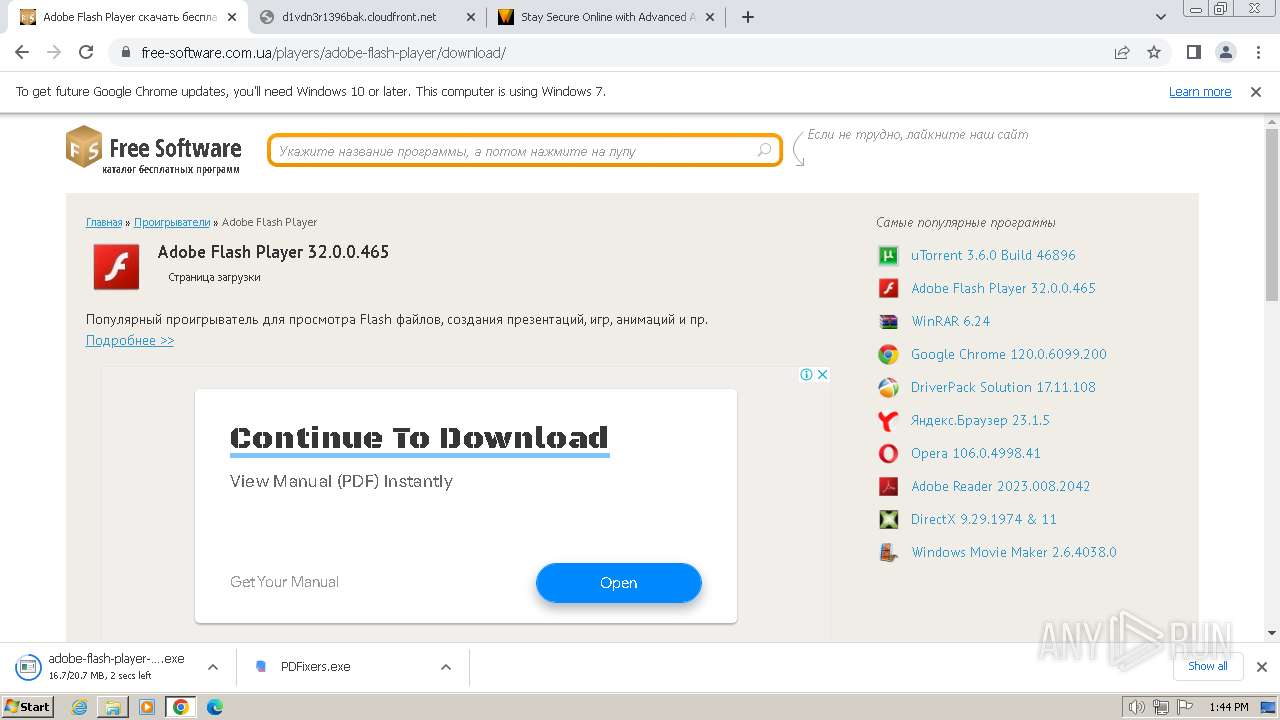Screen dimensions: 1280x720
Task: Open Internet Explorer from taskbar
Action: [80, 707]
